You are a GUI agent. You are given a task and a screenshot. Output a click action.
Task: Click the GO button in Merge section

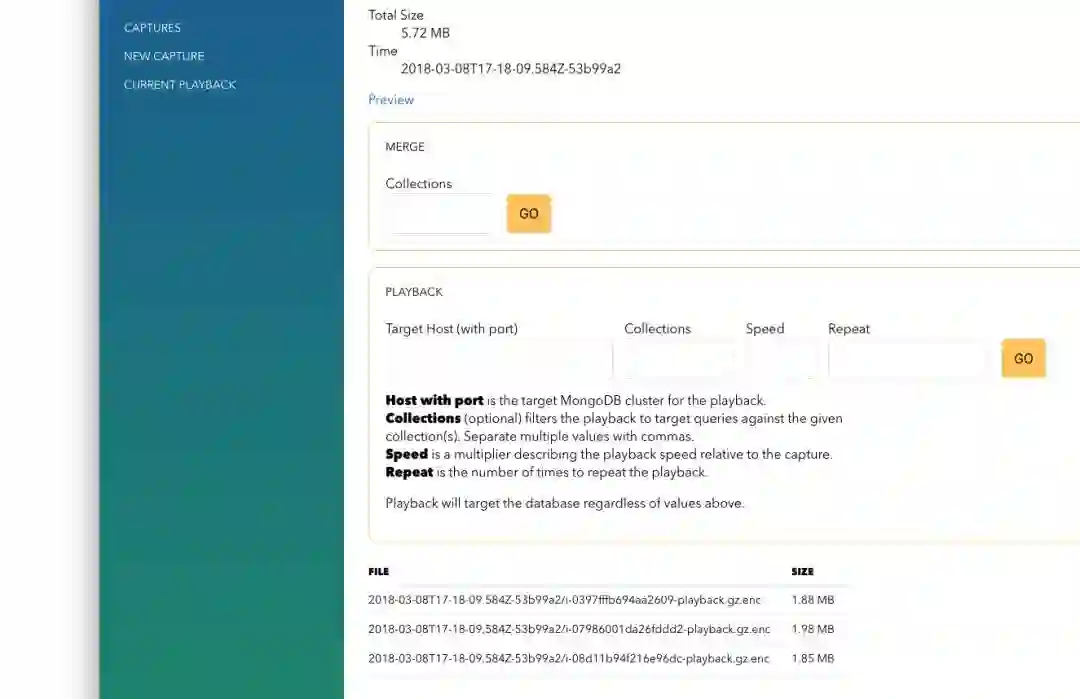pos(529,213)
